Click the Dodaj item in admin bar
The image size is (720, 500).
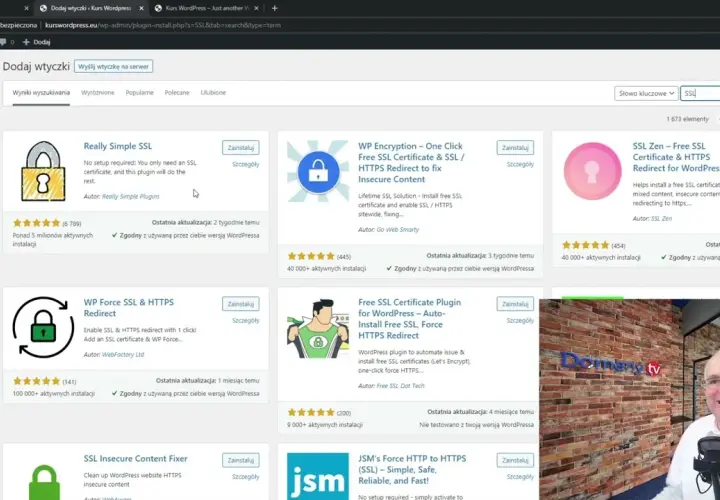[36, 42]
